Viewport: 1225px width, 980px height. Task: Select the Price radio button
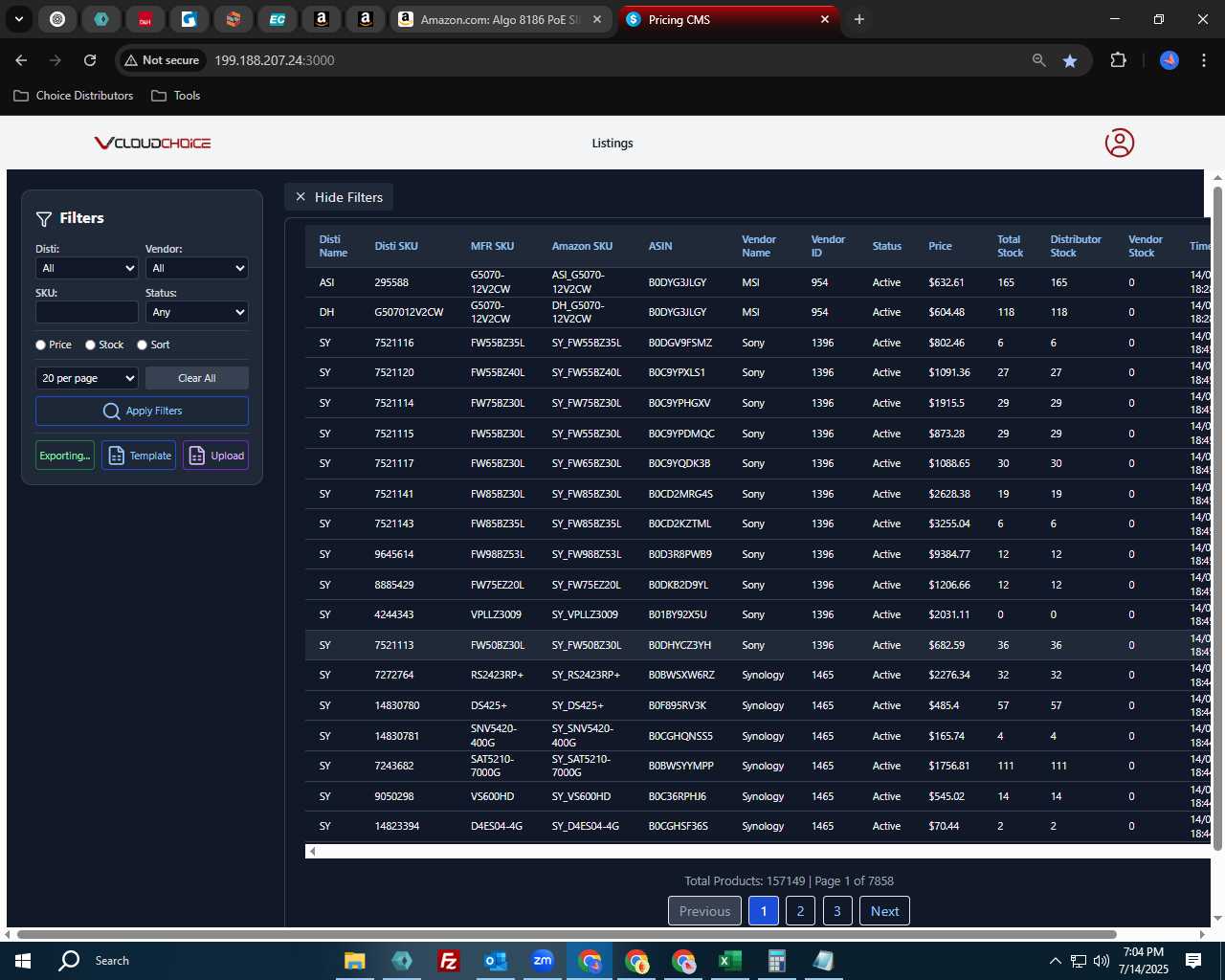pyautogui.click(x=40, y=345)
